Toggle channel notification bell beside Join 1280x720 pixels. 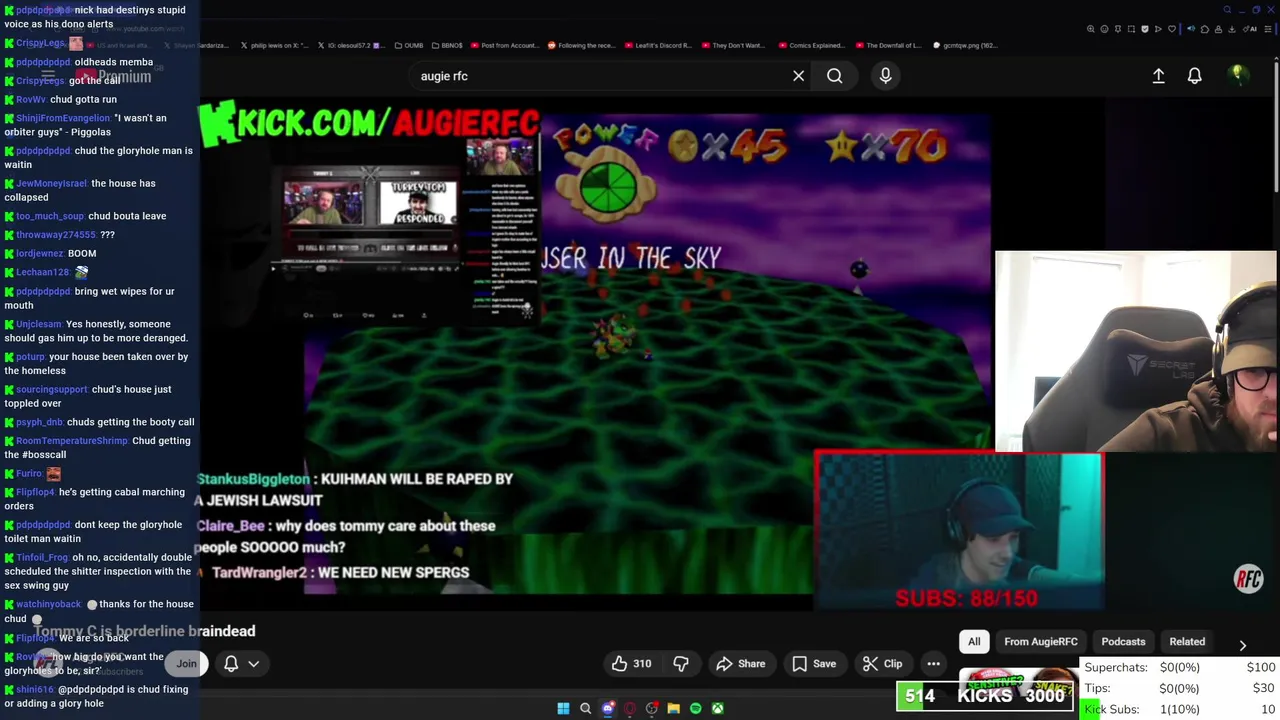pyautogui.click(x=231, y=663)
